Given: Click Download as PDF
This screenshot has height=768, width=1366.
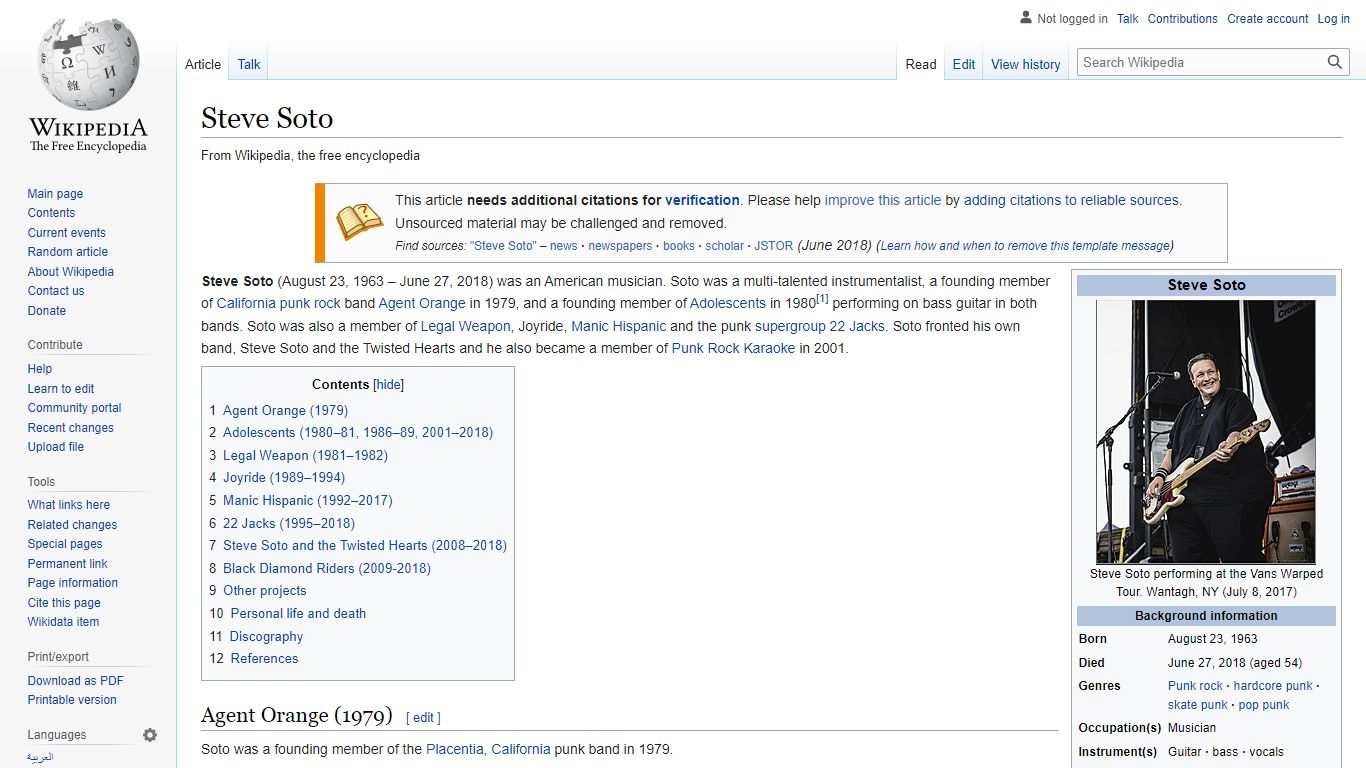Looking at the screenshot, I should pos(75,681).
